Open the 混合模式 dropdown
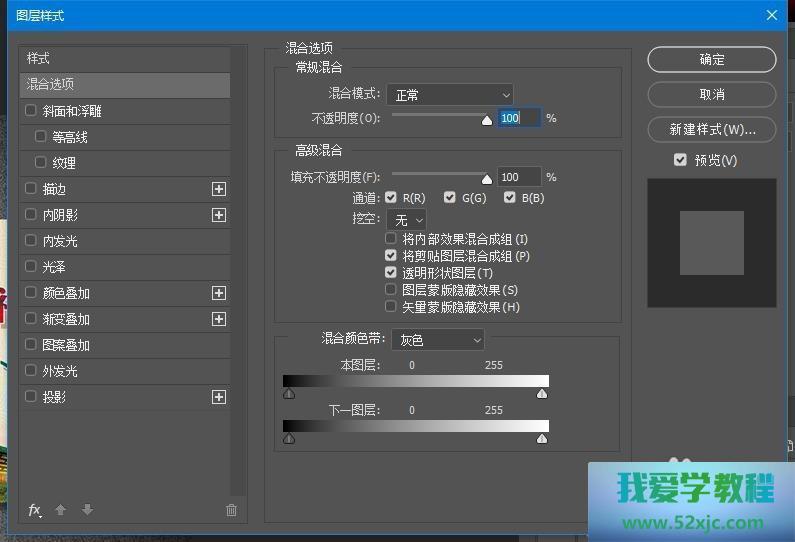795x542 pixels. [449, 95]
